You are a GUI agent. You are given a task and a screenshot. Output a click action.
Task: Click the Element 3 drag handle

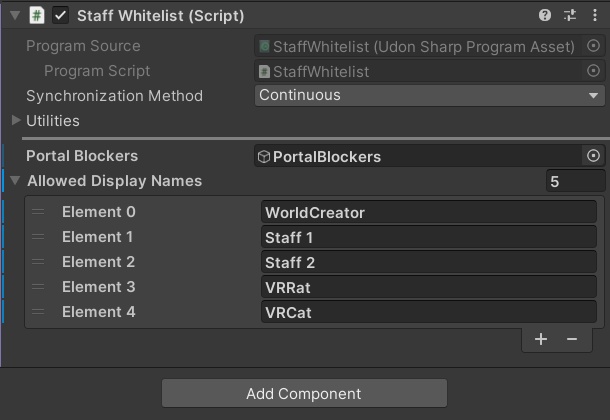pyautogui.click(x=38, y=287)
